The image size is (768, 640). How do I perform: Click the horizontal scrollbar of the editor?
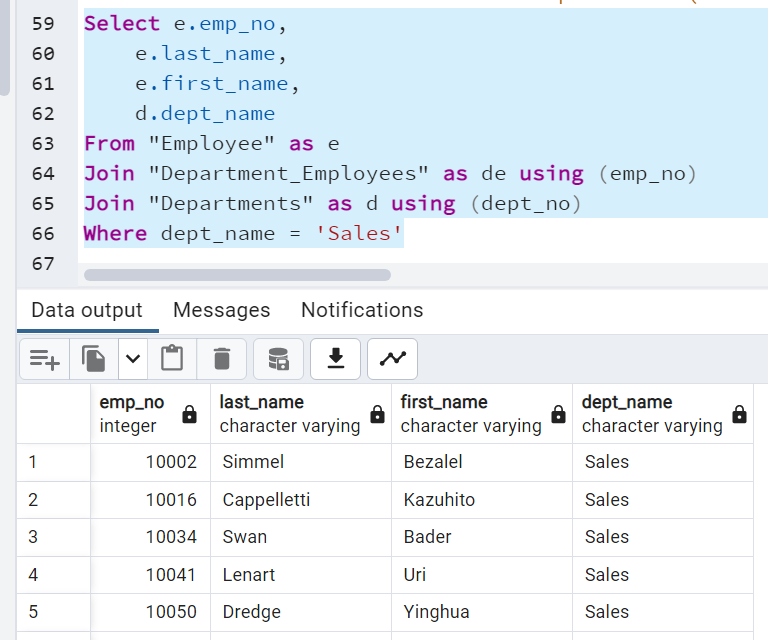pos(237,275)
